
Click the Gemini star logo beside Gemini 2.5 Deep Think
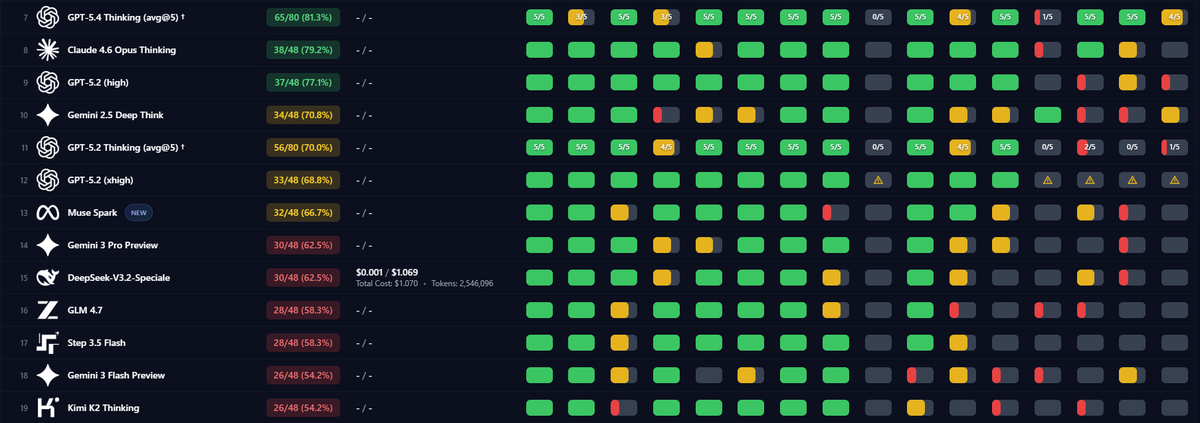coord(47,115)
